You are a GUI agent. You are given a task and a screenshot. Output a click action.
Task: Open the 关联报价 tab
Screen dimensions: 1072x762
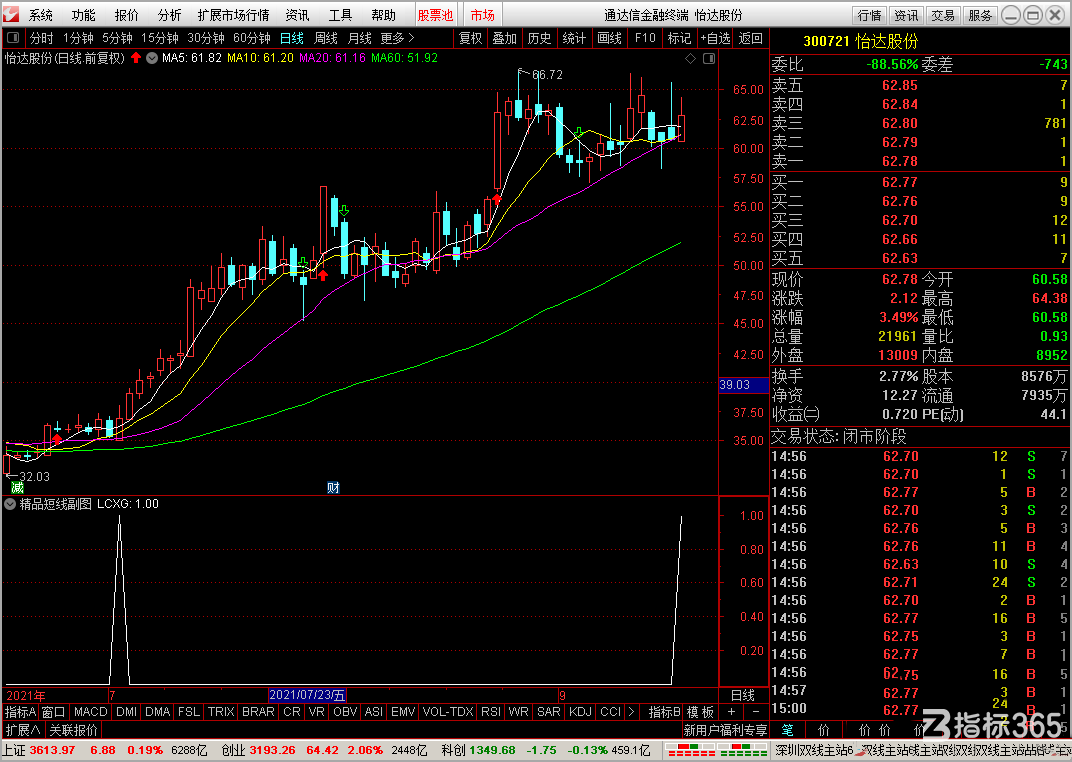[x=74, y=730]
